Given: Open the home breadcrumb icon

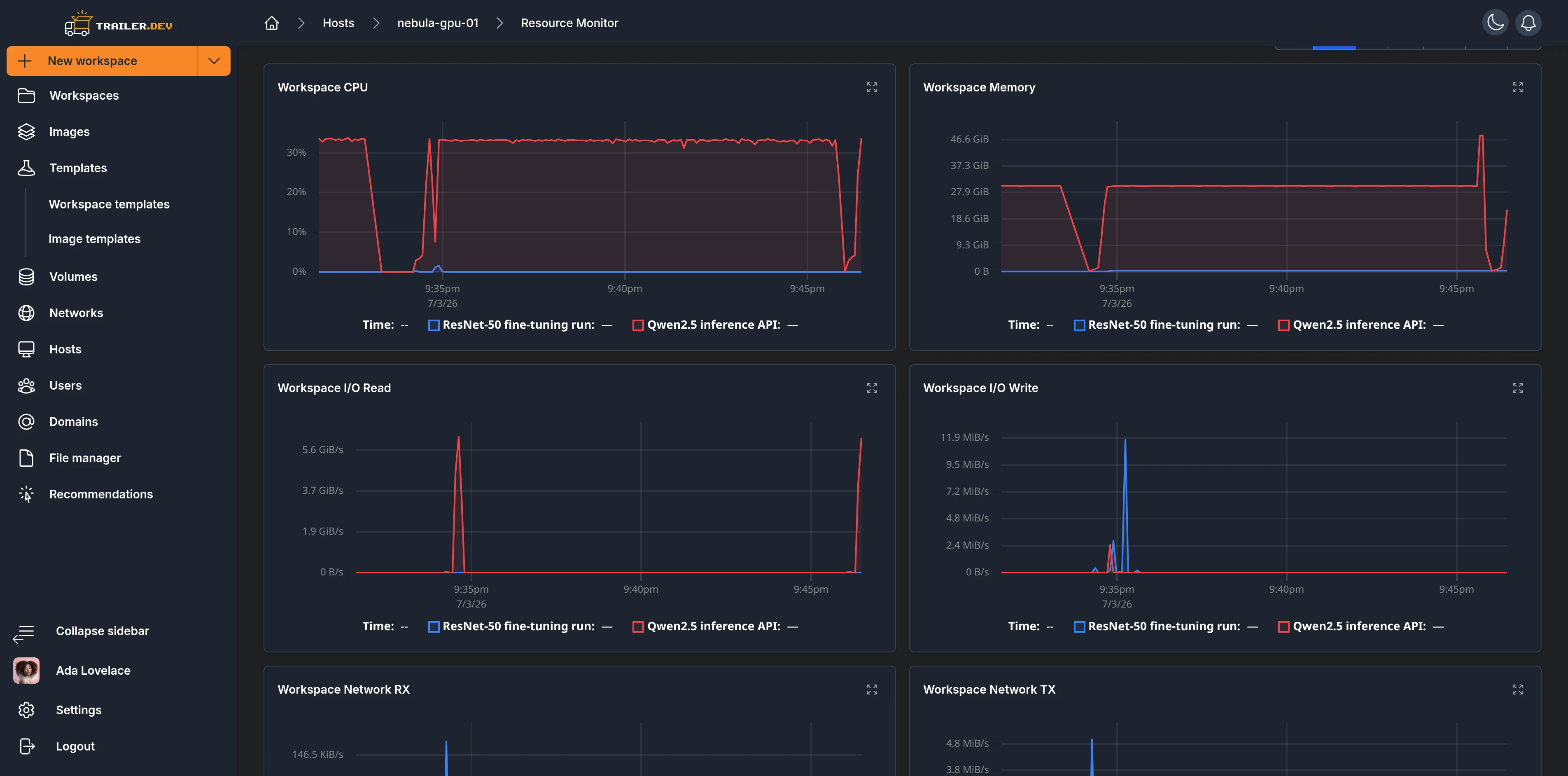Looking at the screenshot, I should click(271, 23).
